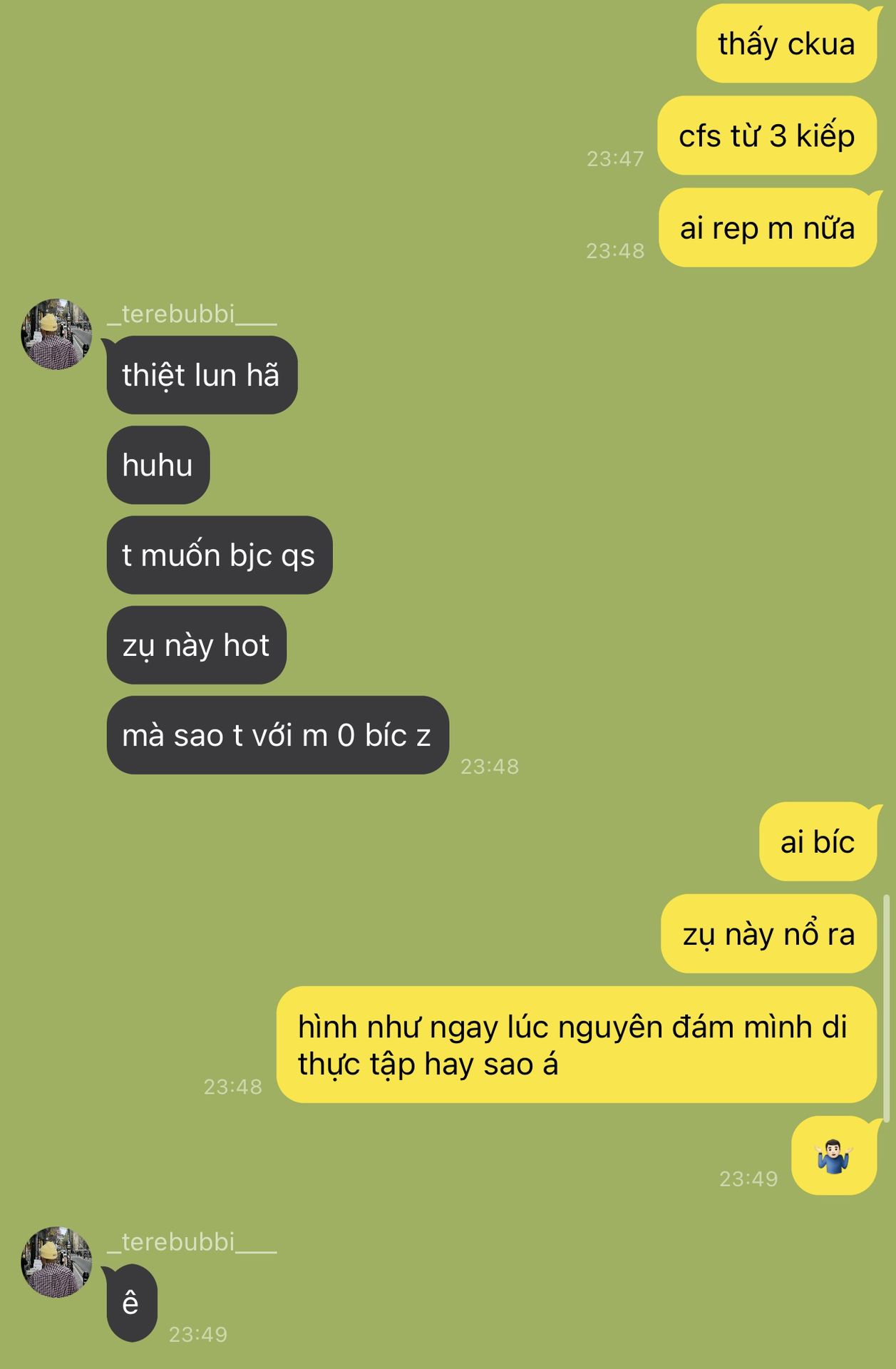This screenshot has width=896, height=1369.
Task: Select the "ai rep m nữa" message
Action: click(768, 227)
